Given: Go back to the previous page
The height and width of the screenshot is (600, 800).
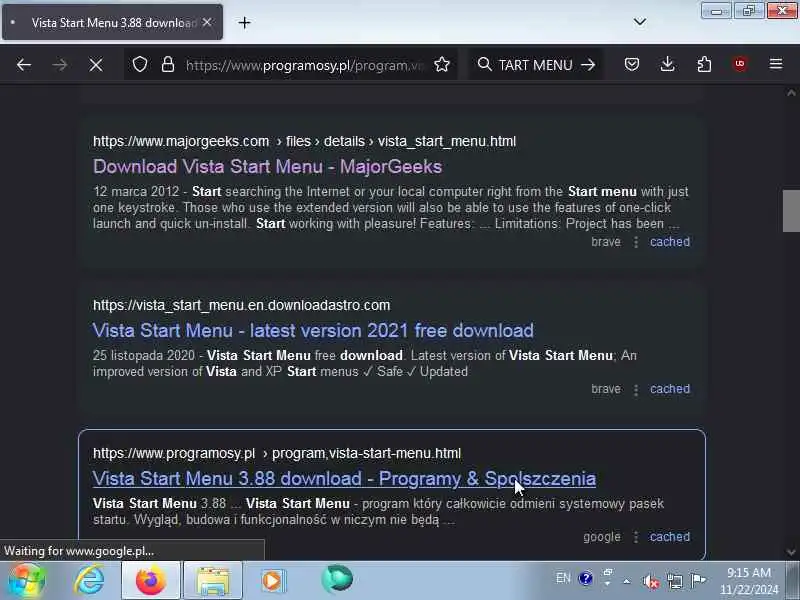Looking at the screenshot, I should tap(24, 65).
